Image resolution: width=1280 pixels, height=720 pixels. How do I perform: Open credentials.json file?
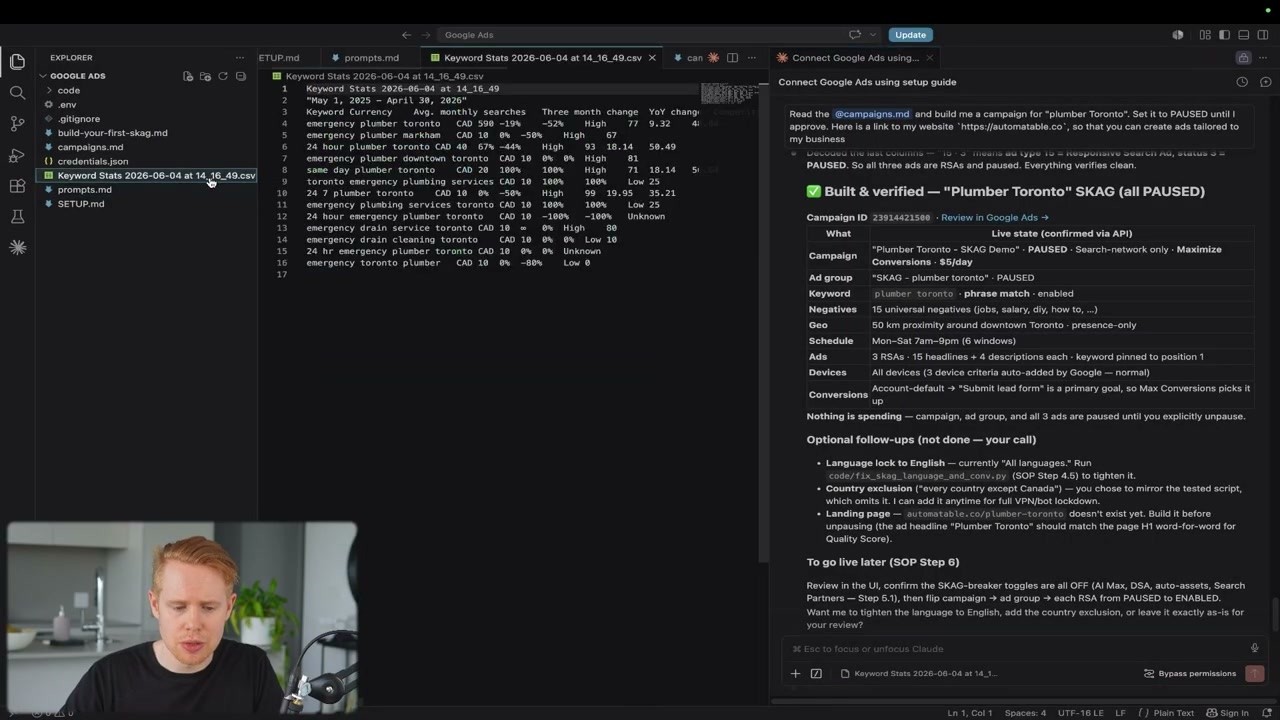[x=92, y=161]
